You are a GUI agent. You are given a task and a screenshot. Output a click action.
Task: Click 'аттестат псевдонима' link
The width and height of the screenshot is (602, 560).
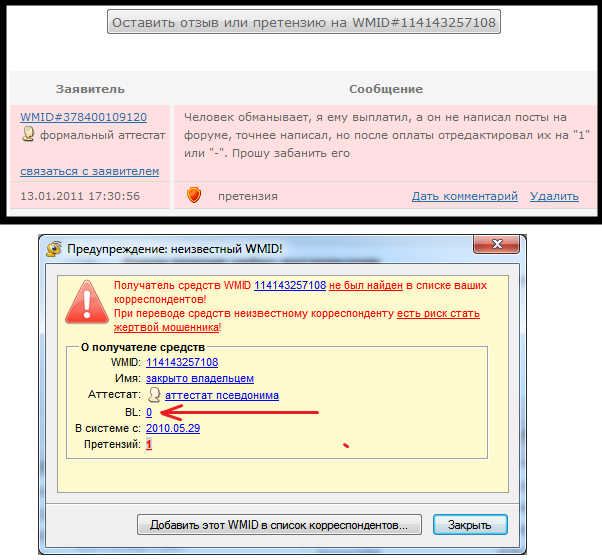[x=222, y=395]
